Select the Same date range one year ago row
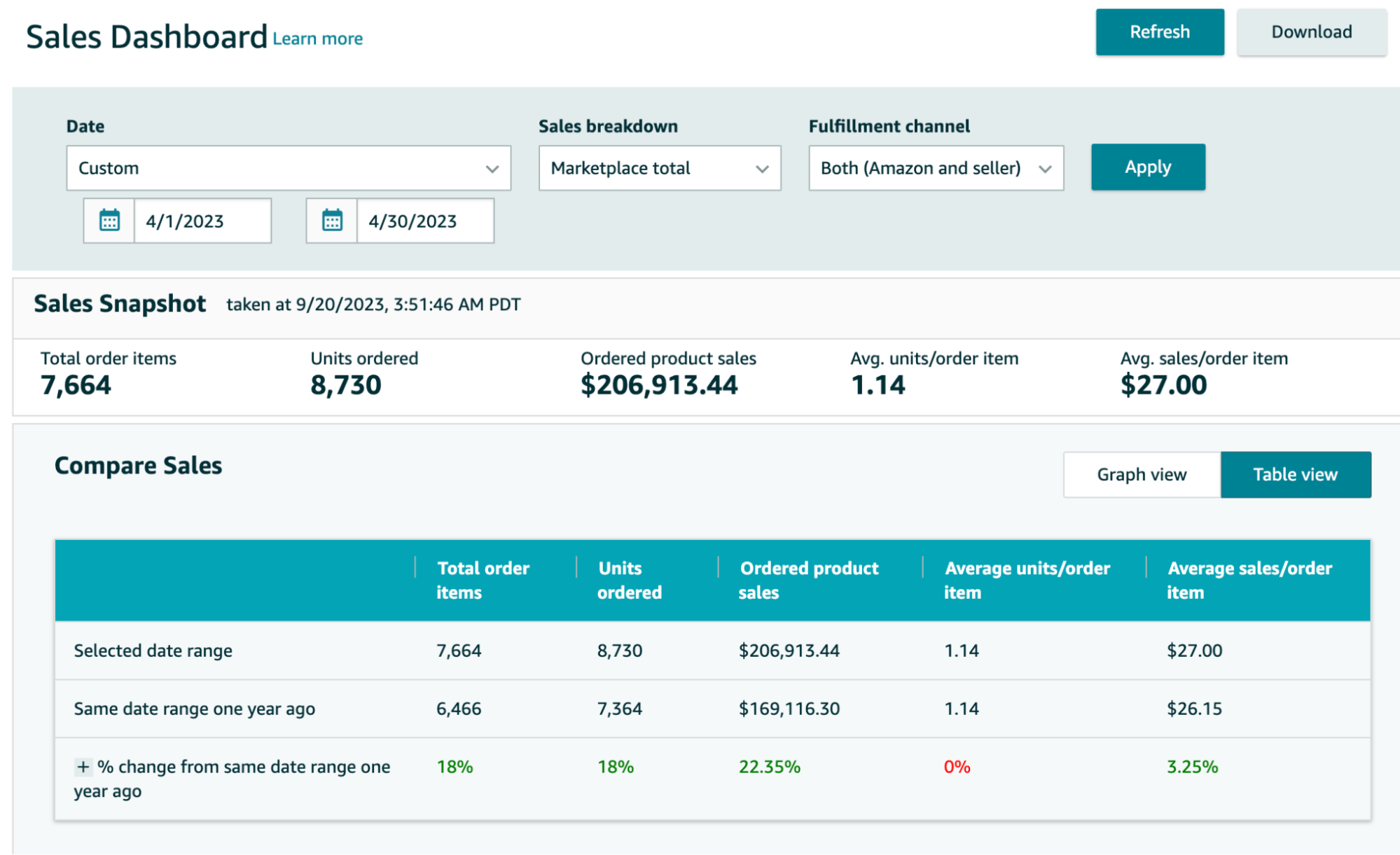 (195, 709)
